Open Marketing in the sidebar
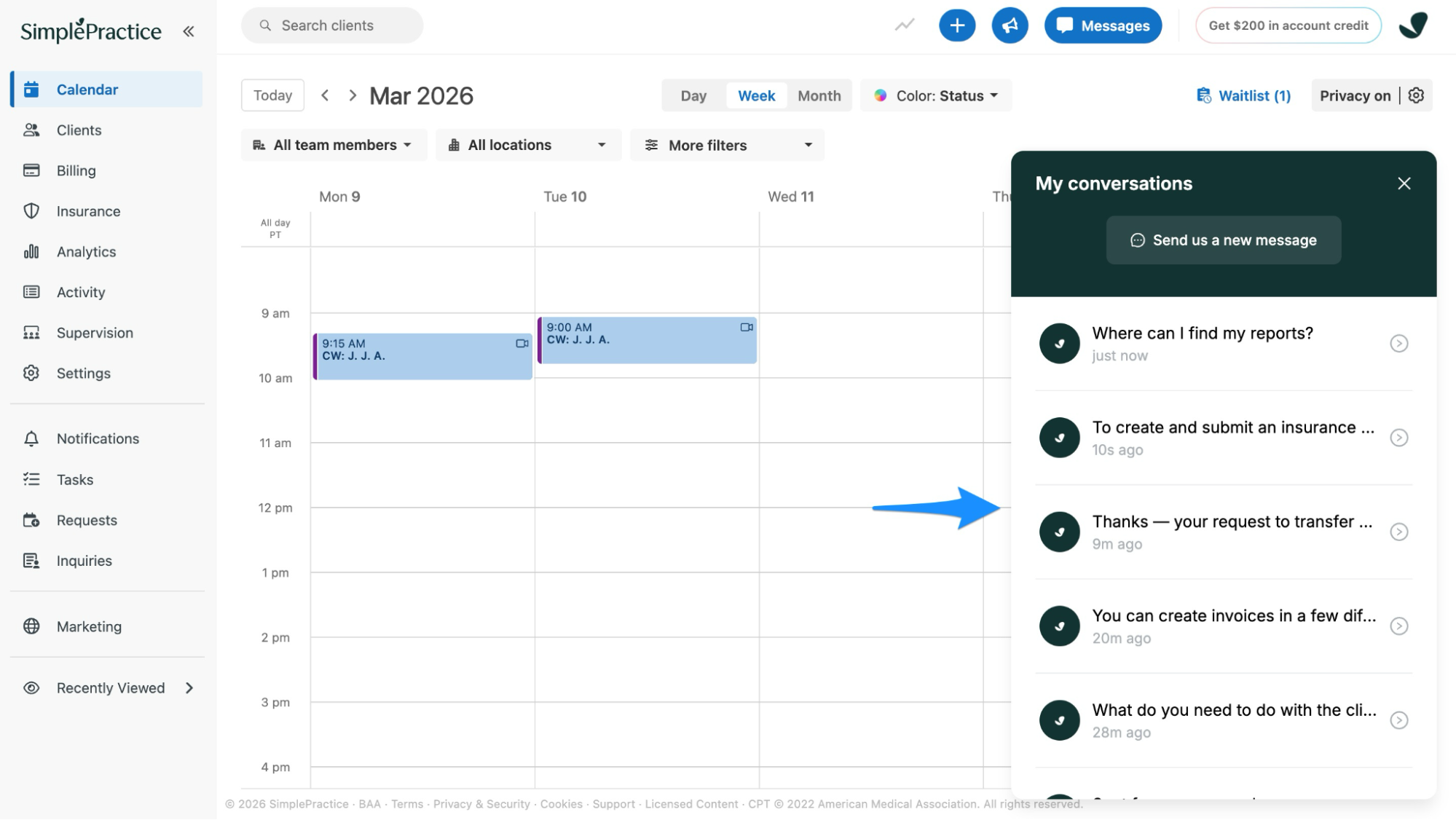 coord(106,626)
